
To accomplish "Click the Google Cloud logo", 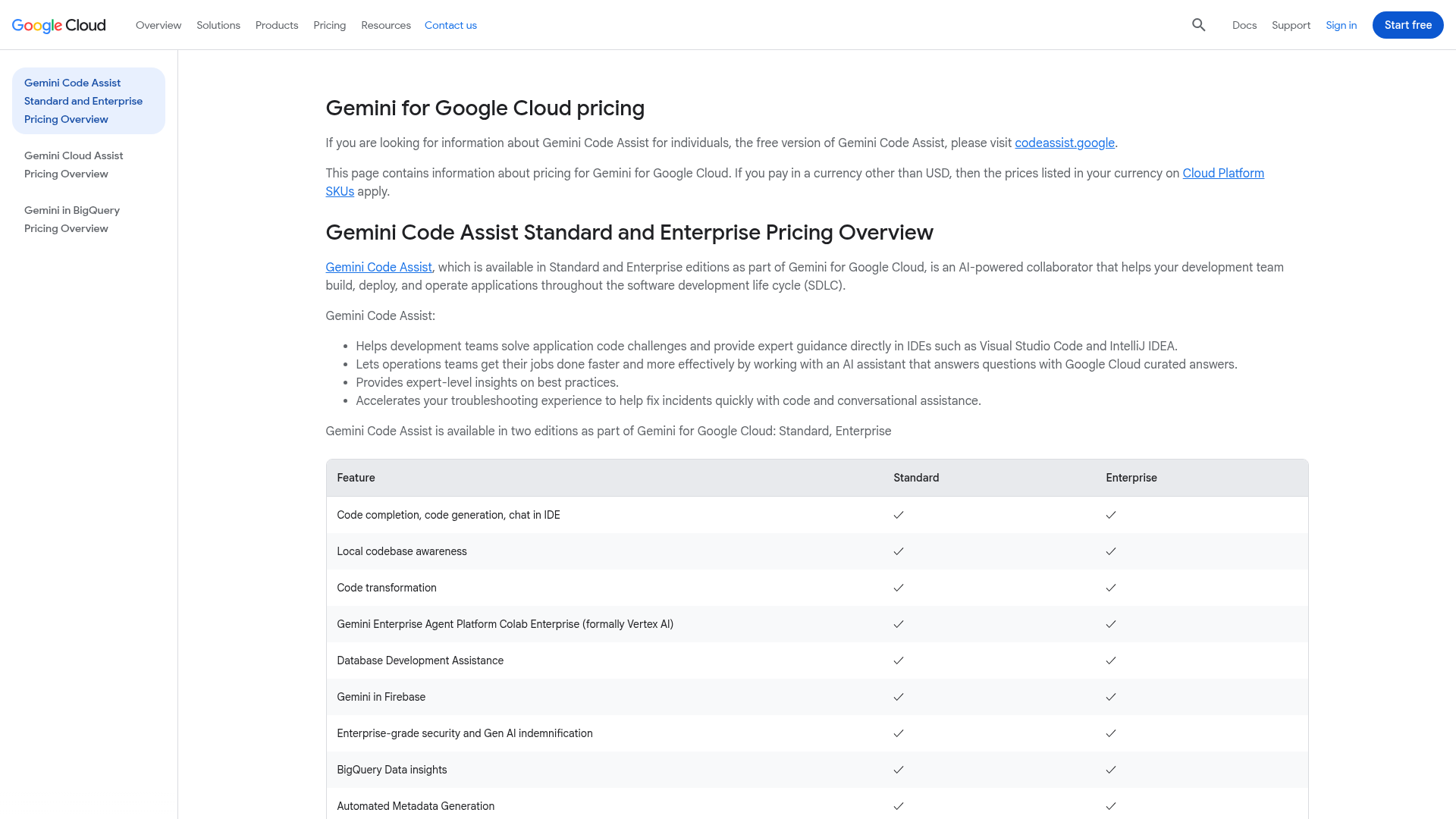I will pyautogui.click(x=59, y=25).
